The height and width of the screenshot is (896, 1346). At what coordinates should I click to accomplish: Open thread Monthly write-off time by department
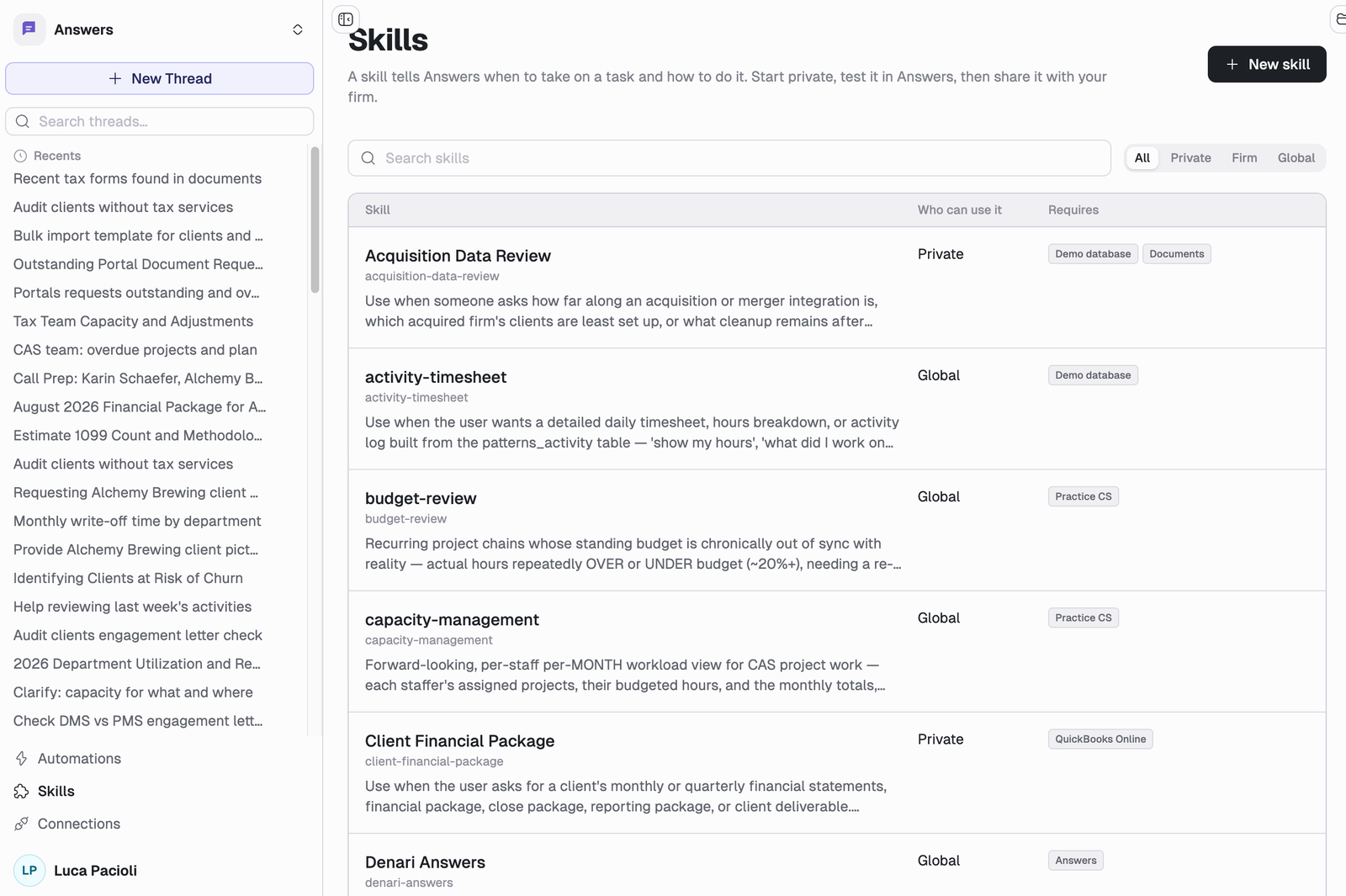click(x=137, y=521)
